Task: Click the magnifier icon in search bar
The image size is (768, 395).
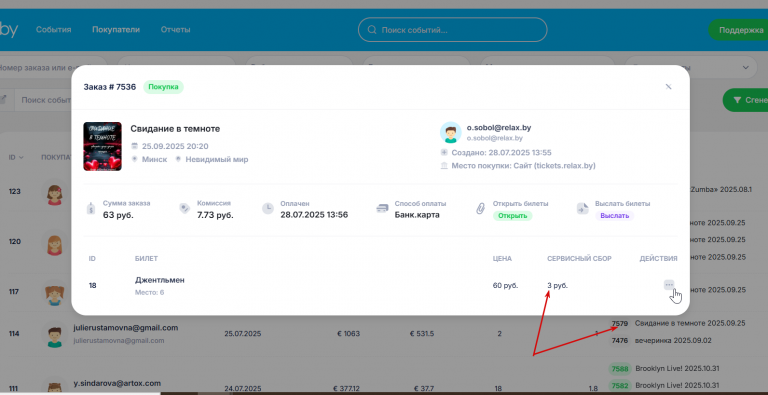Action: click(372, 30)
